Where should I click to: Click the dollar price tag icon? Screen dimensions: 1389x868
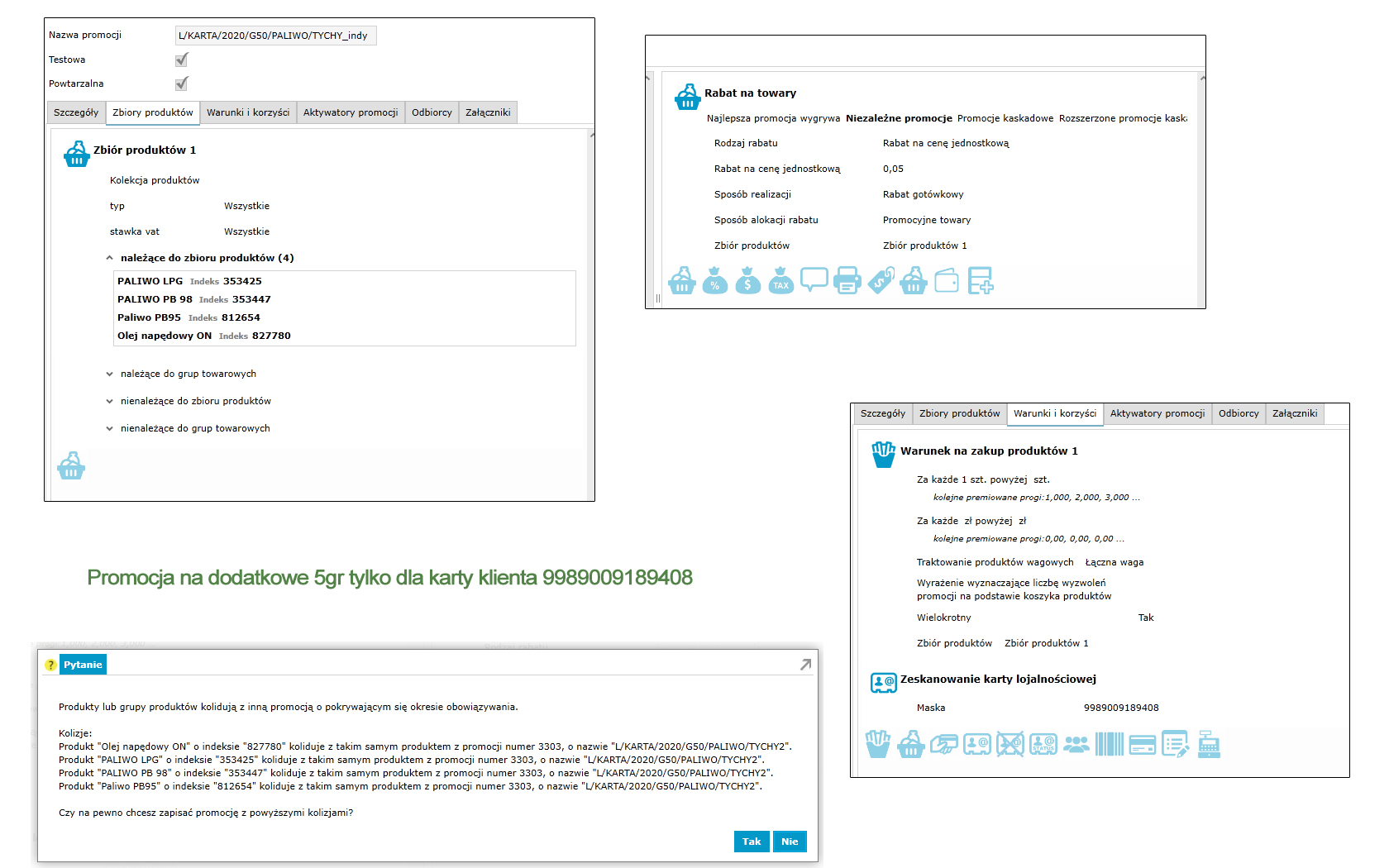tap(881, 281)
